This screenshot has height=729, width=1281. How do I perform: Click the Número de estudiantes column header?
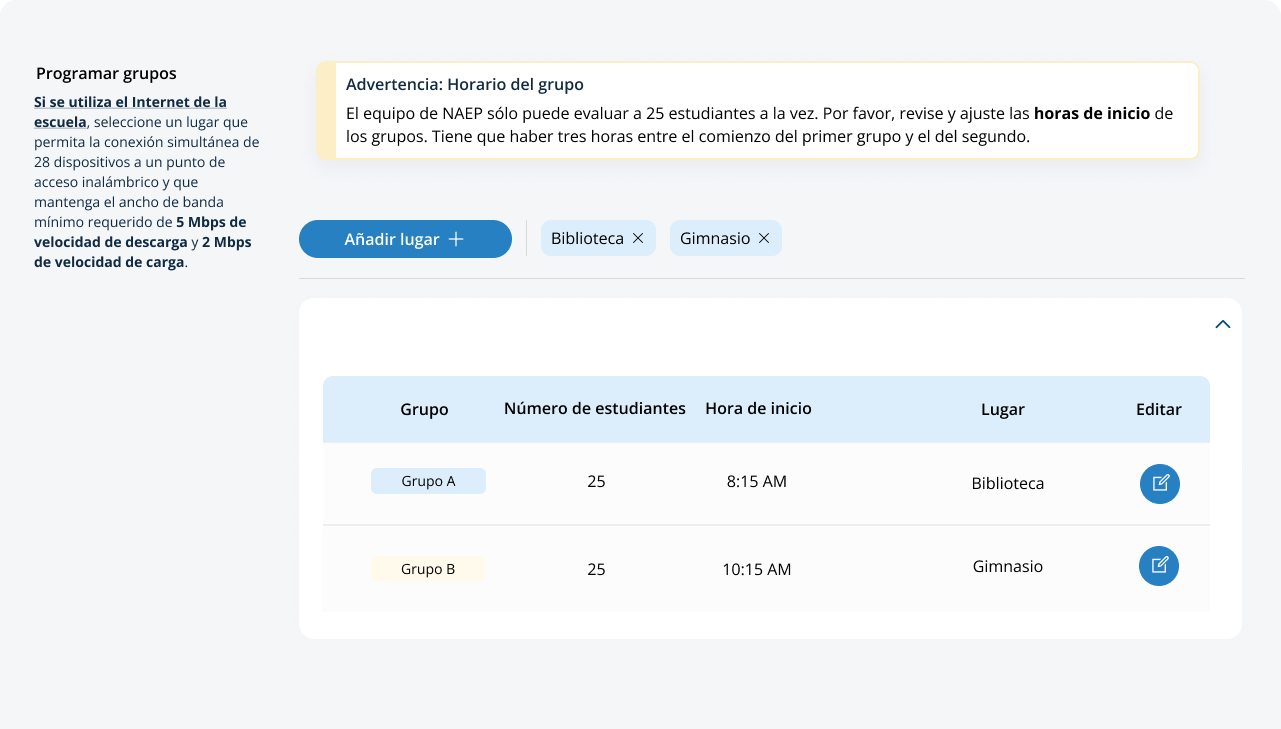coord(594,408)
